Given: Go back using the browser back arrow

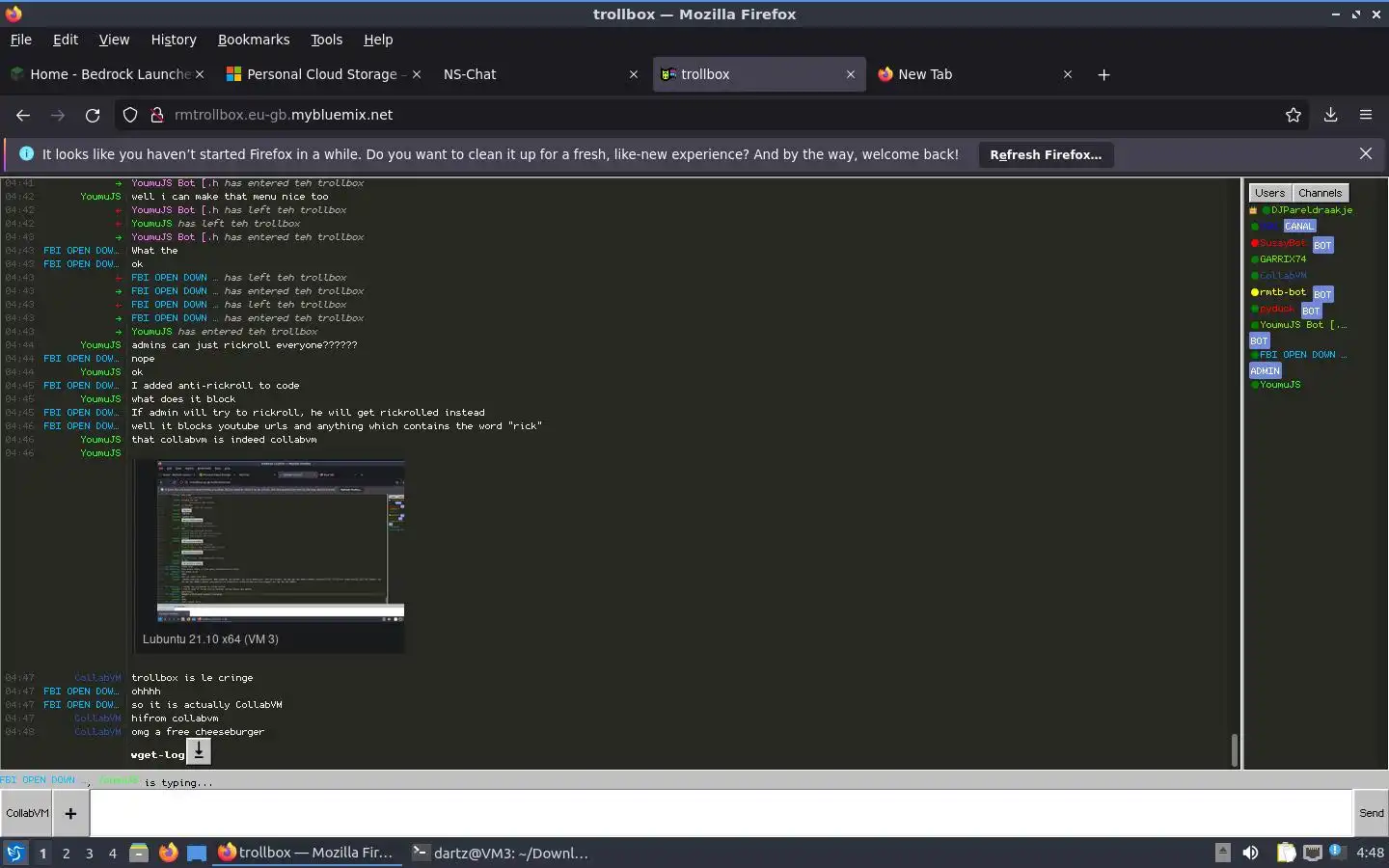Looking at the screenshot, I should (23, 115).
